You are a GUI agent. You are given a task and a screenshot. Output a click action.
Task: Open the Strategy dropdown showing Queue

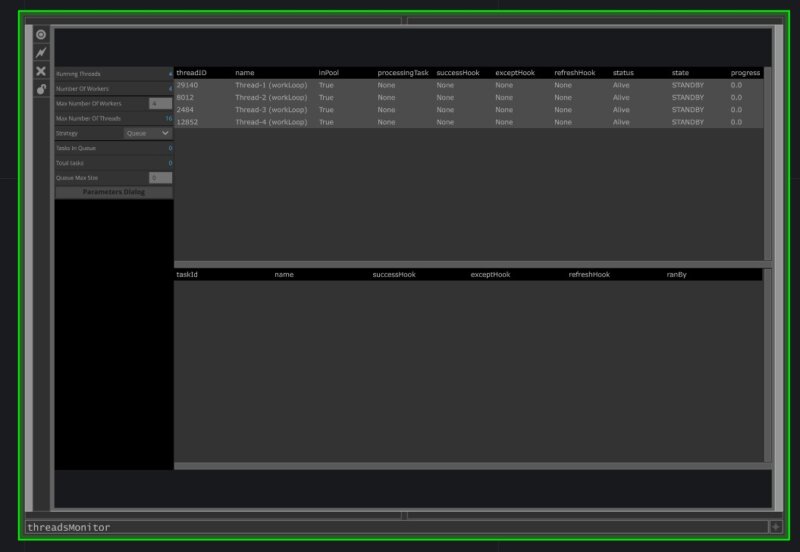(x=147, y=133)
